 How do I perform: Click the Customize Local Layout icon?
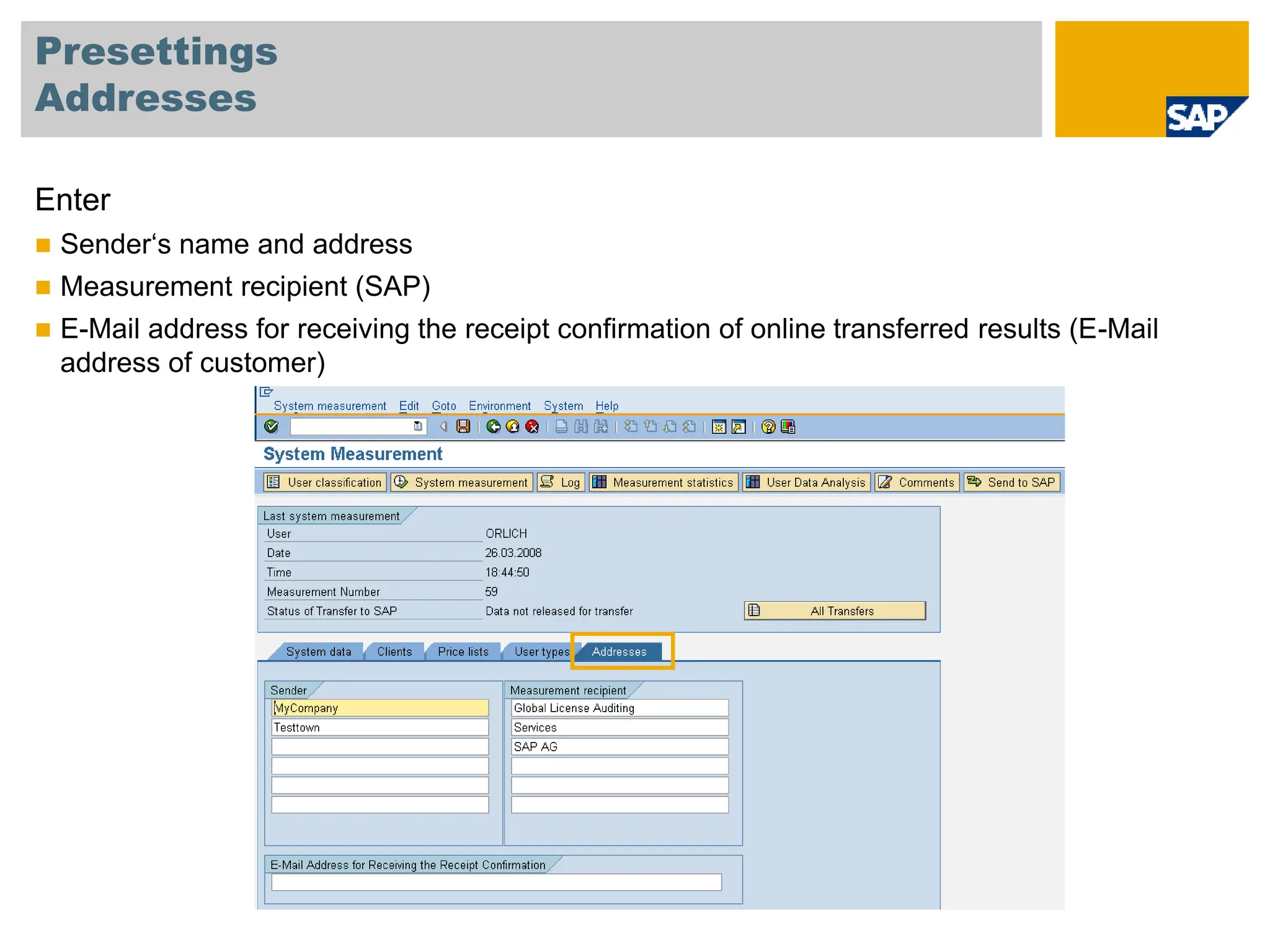click(788, 427)
